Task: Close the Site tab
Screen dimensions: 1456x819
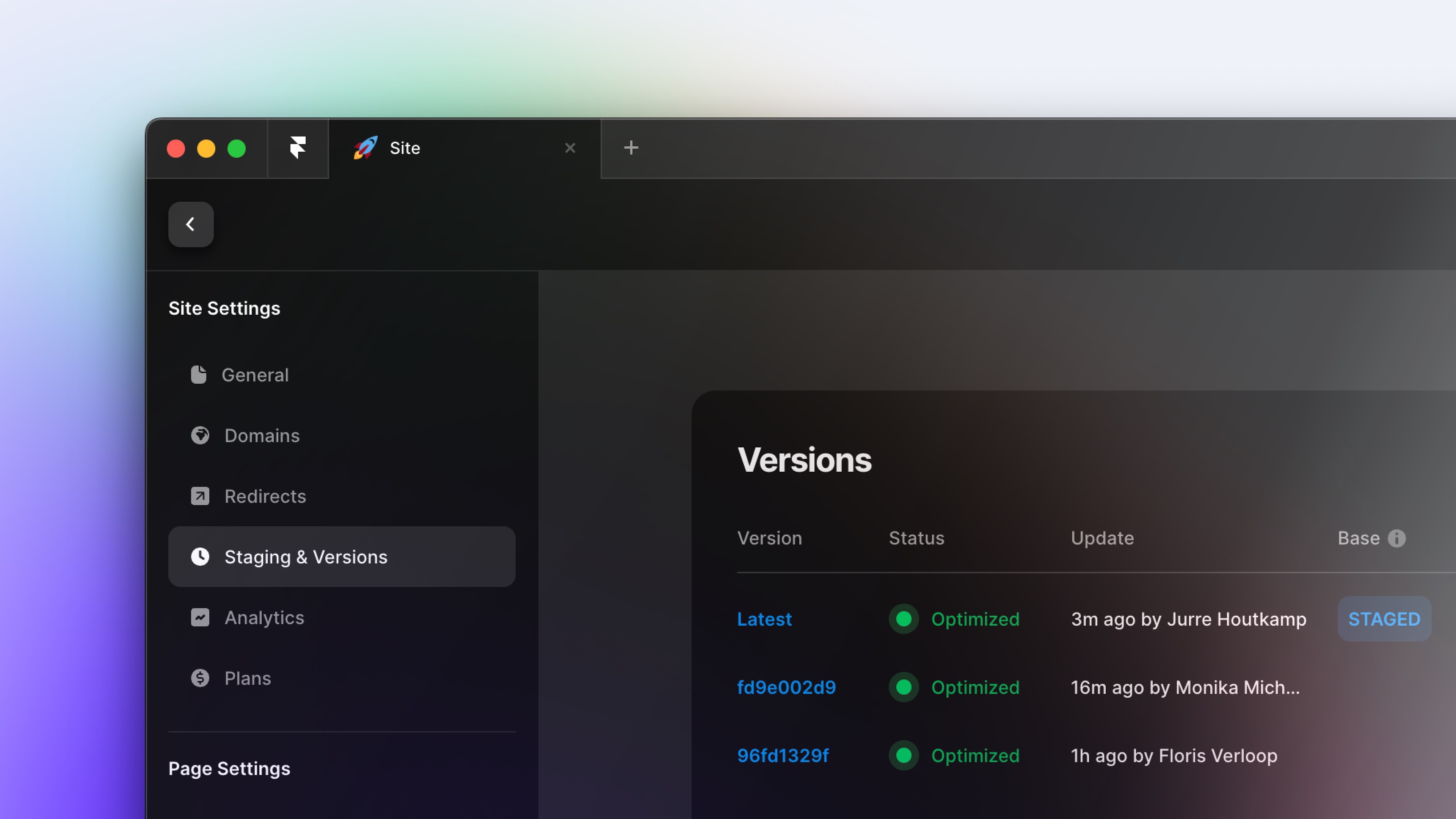Action: [x=570, y=148]
